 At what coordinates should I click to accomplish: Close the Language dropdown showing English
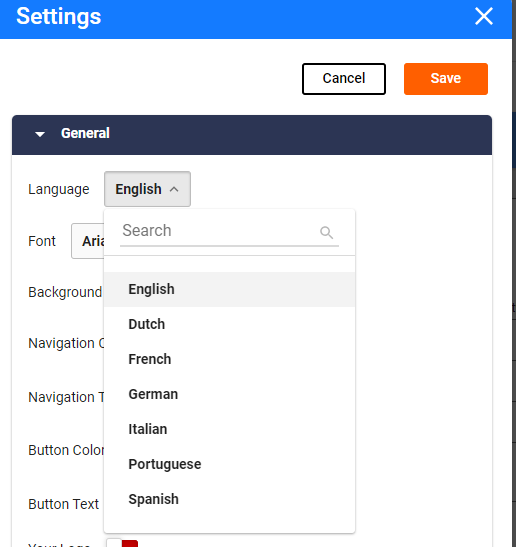pyautogui.click(x=147, y=189)
